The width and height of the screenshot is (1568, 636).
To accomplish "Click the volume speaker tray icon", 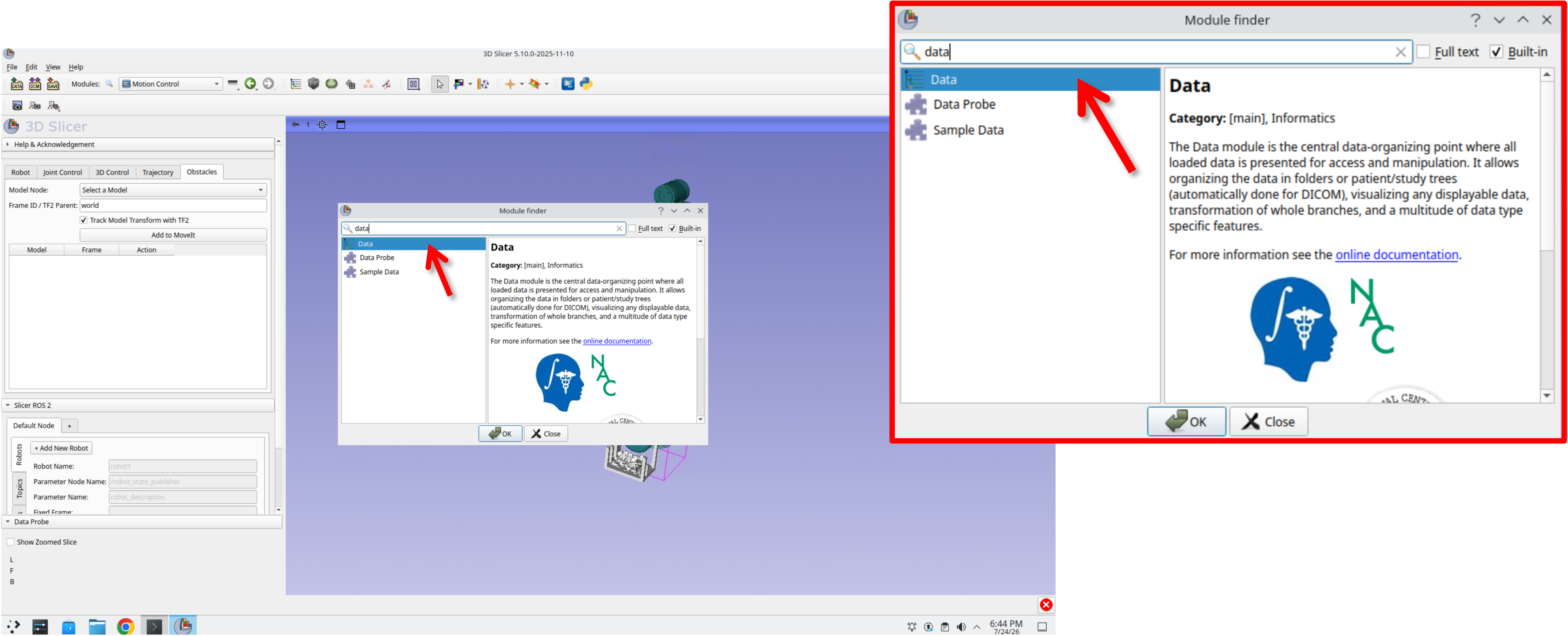I will pyautogui.click(x=961, y=627).
